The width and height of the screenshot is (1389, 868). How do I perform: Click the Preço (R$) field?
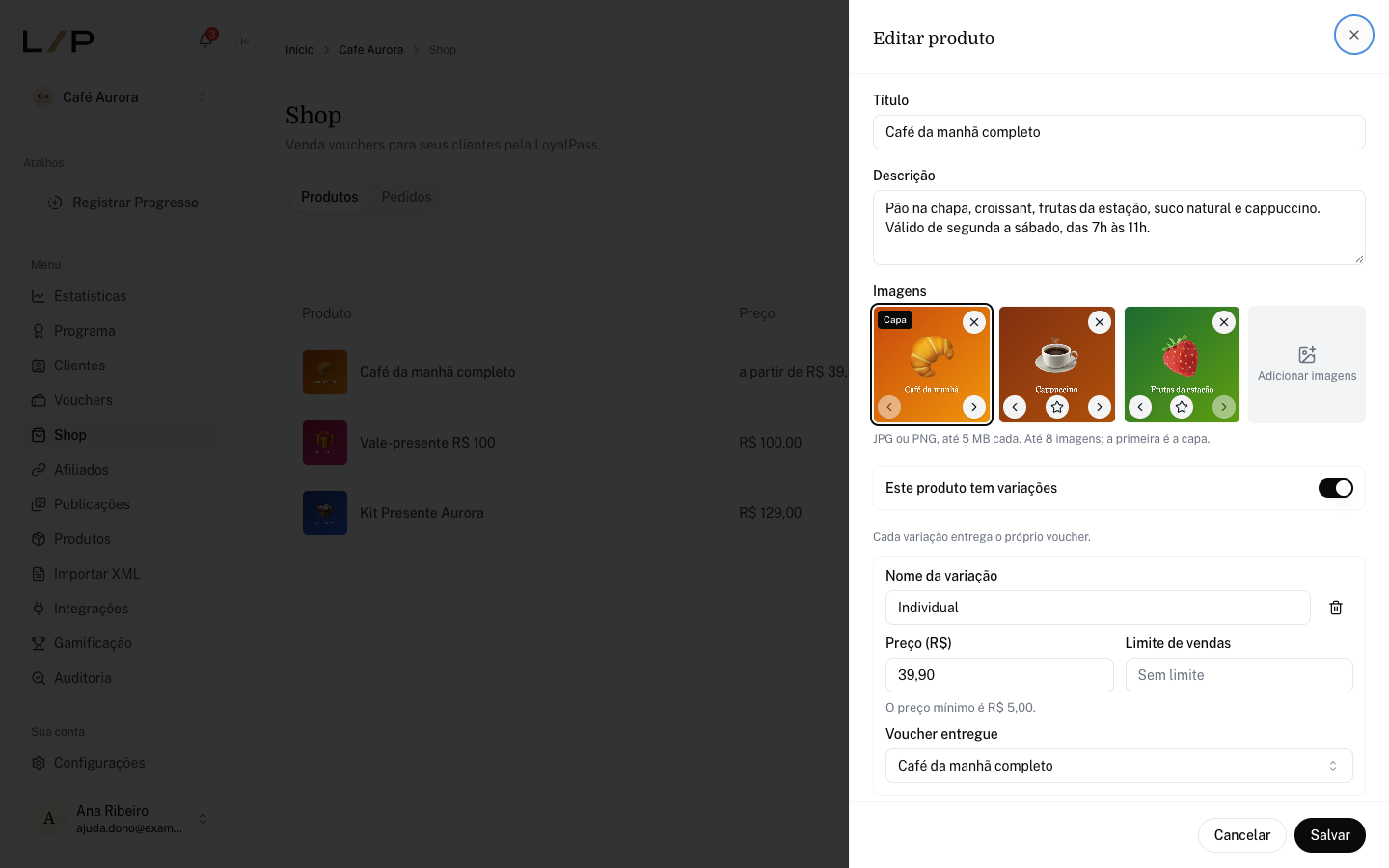tap(999, 675)
